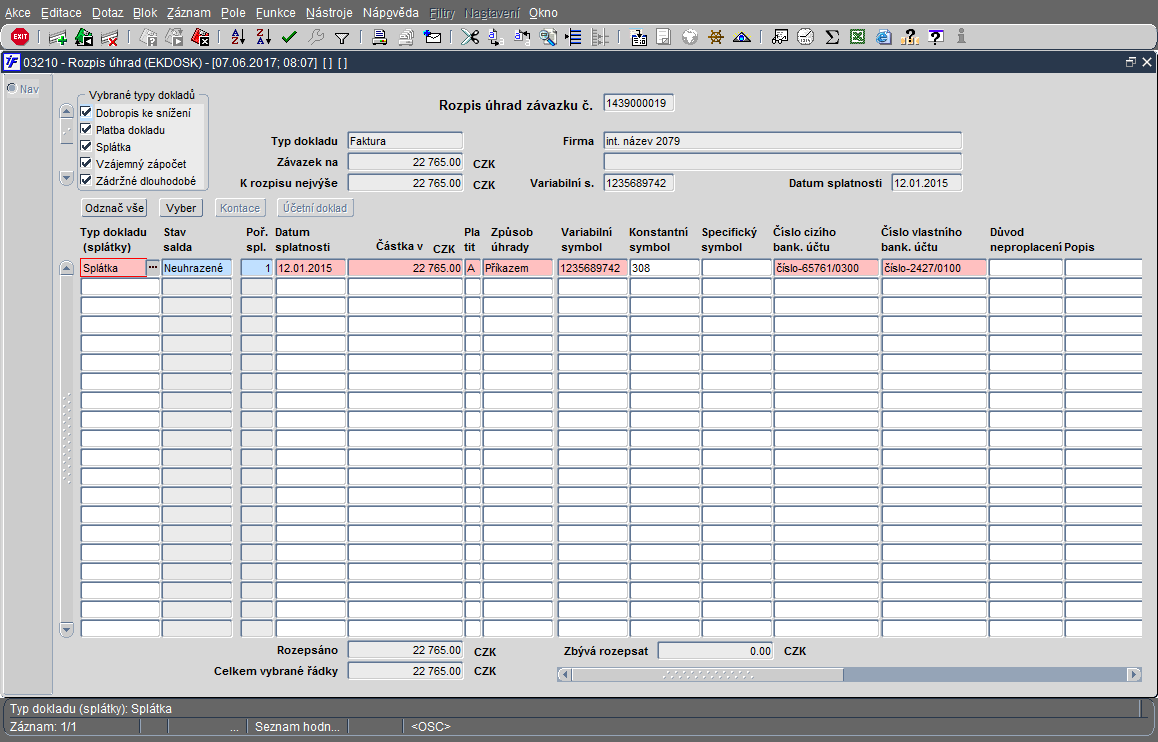
Task: Click the ship wheel navigation icon
Action: pos(715,37)
